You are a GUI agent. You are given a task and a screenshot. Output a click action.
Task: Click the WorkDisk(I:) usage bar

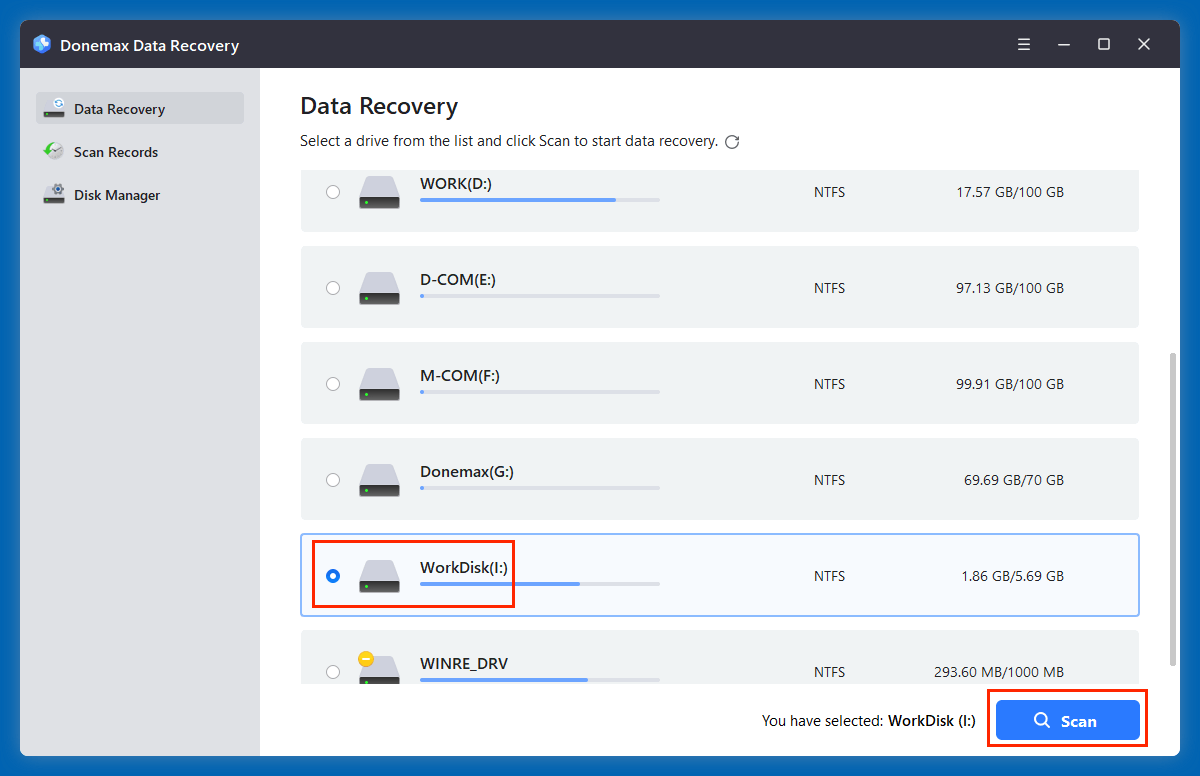(x=540, y=584)
